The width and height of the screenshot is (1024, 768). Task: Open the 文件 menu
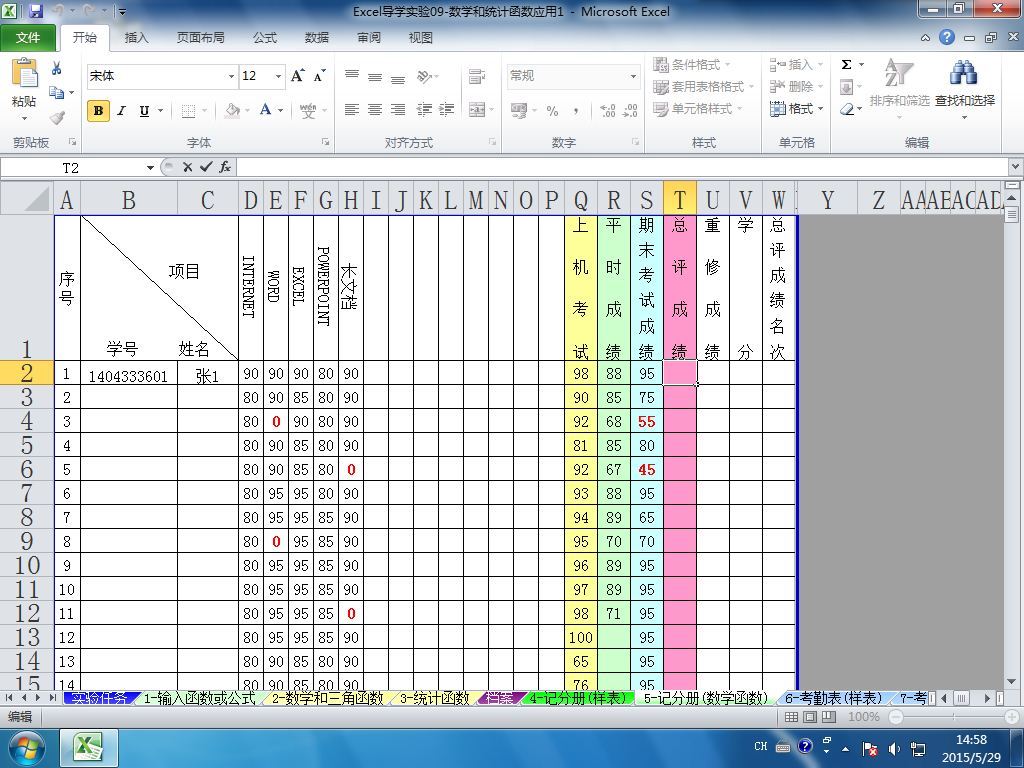coord(28,37)
